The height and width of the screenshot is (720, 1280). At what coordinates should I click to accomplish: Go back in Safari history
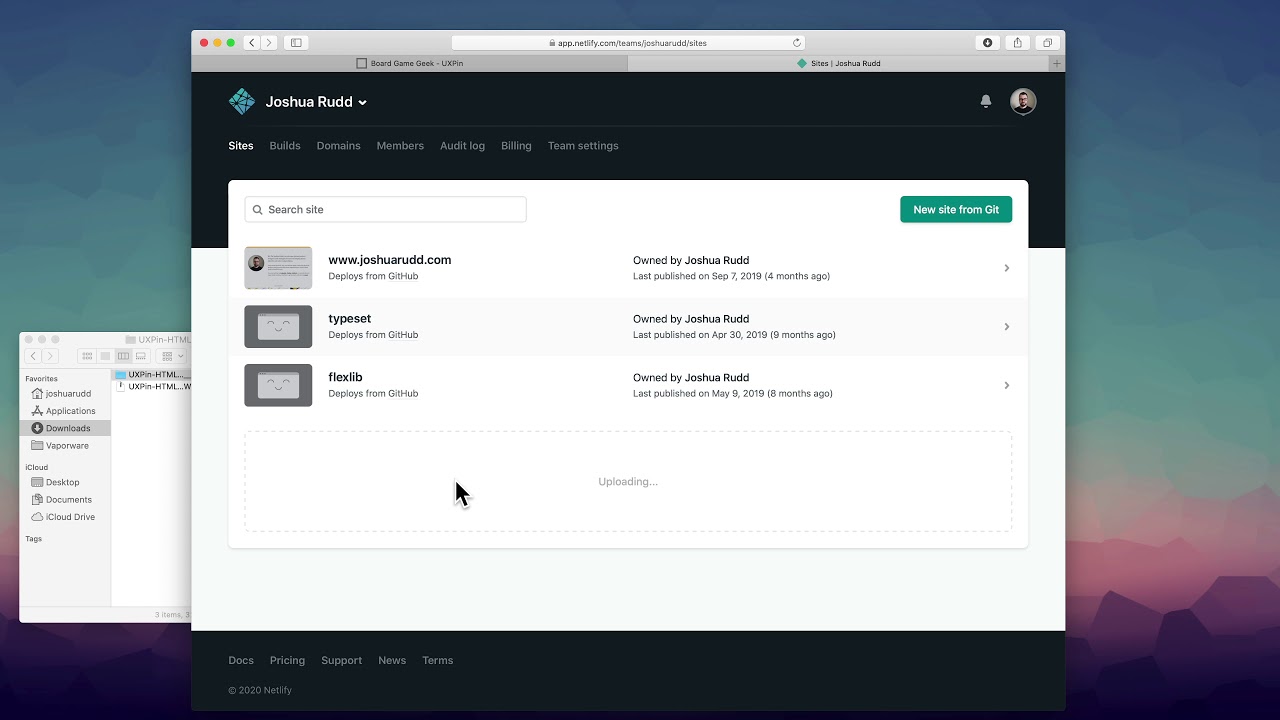252,43
